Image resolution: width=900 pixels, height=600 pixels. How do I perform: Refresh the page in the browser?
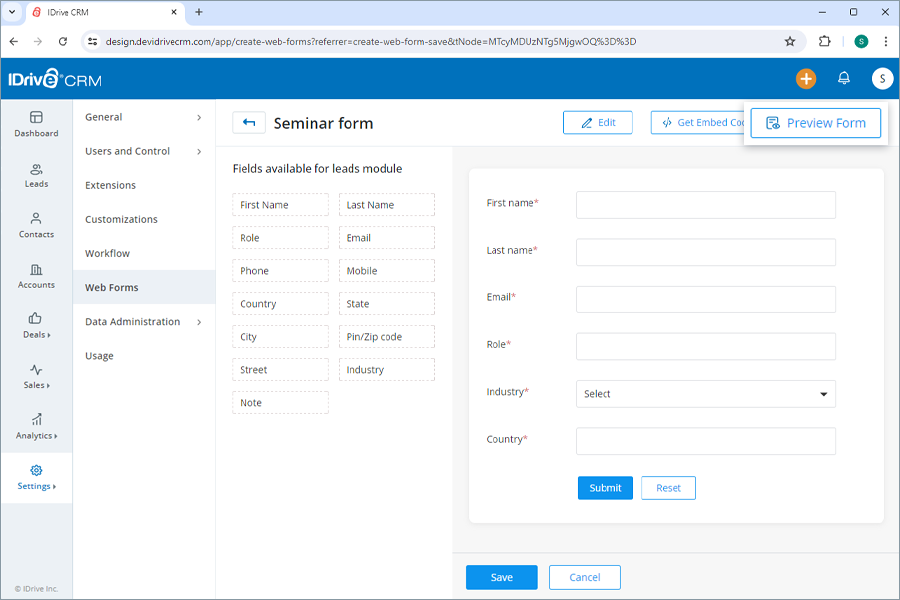tap(63, 42)
